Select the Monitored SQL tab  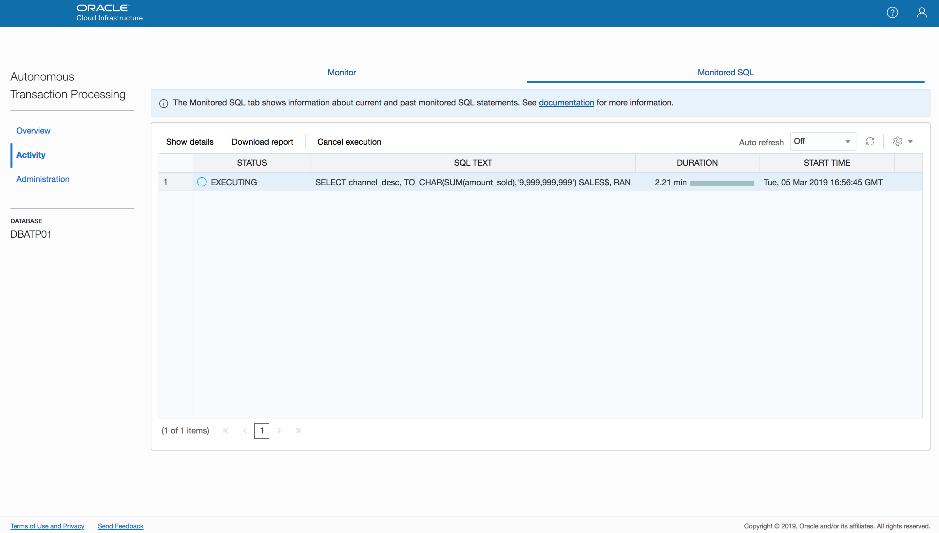(x=725, y=72)
